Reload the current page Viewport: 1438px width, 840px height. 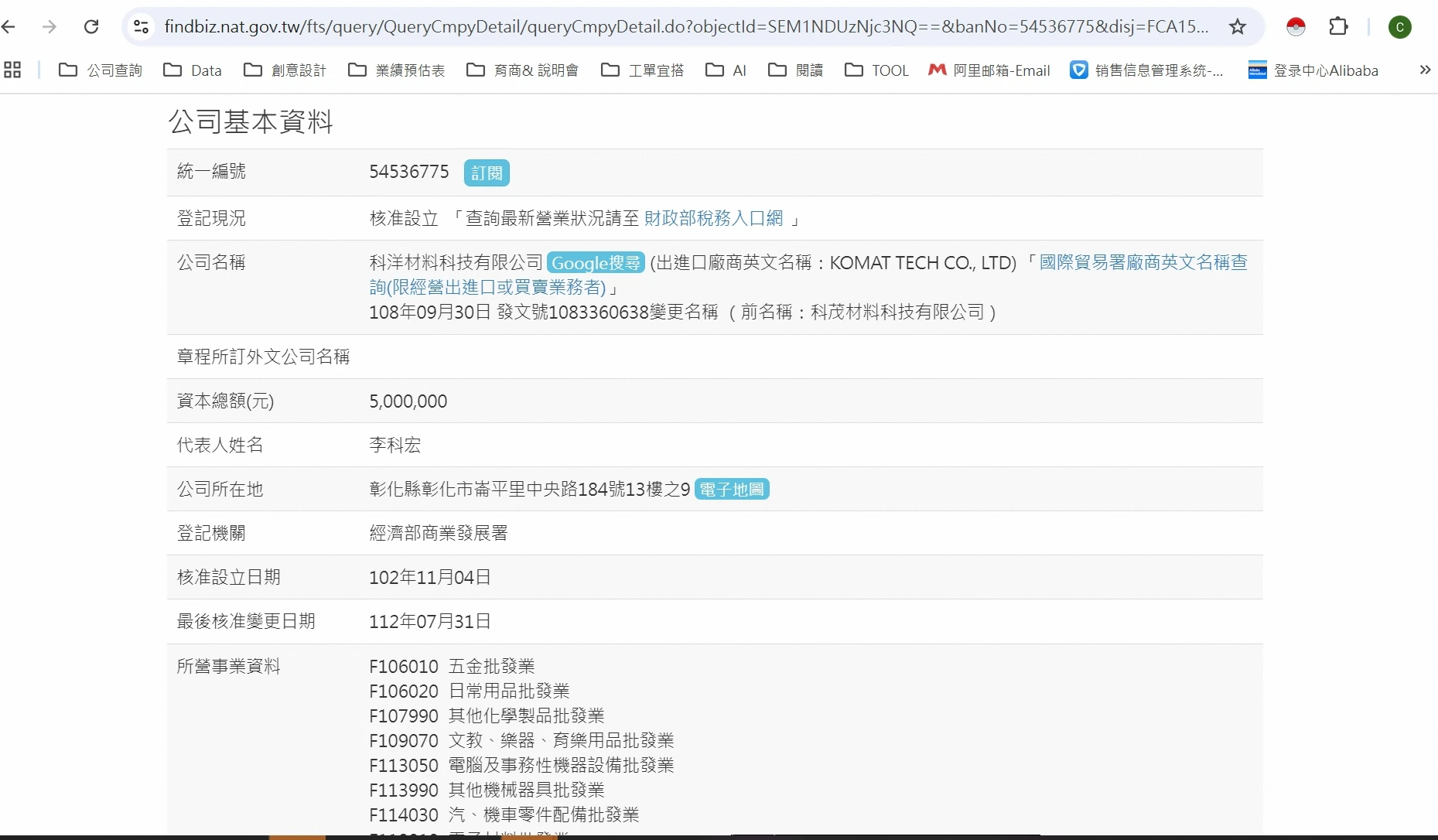(x=91, y=27)
